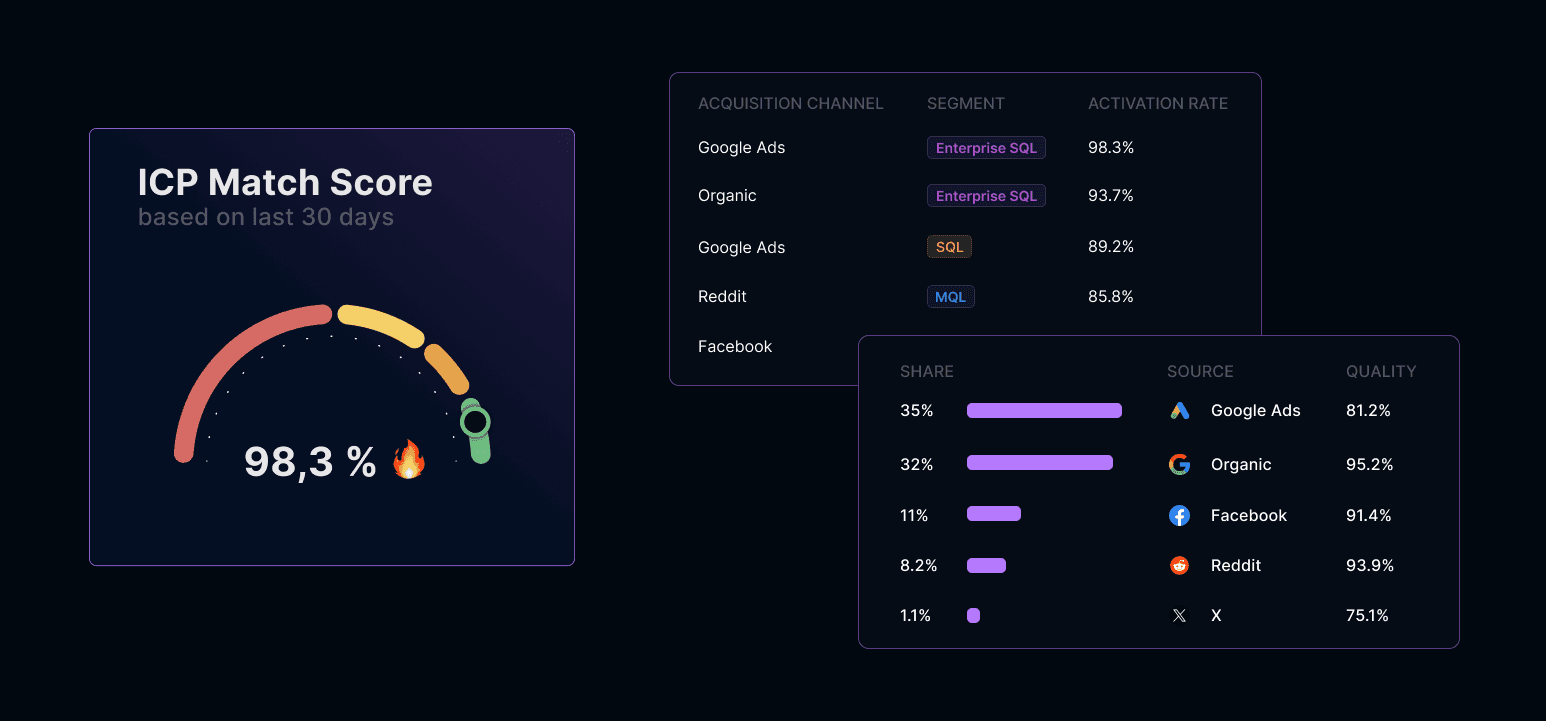Click the Google Ads logo in the Source column

tap(1180, 411)
